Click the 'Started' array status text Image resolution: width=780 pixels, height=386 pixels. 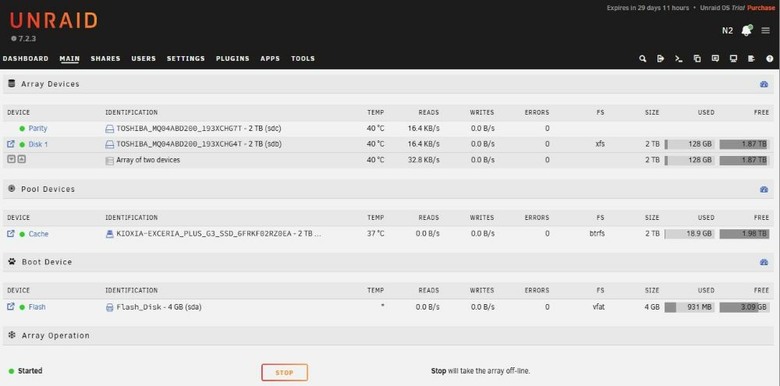coord(30,371)
